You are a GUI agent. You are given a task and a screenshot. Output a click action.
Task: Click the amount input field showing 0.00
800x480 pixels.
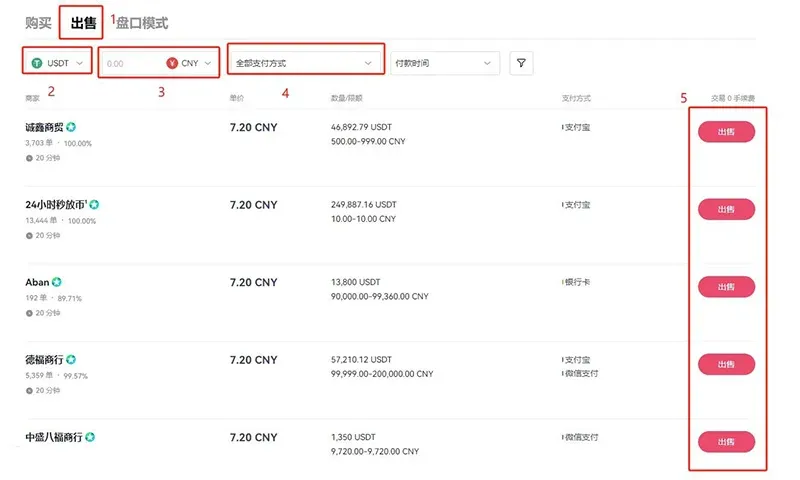point(132,64)
